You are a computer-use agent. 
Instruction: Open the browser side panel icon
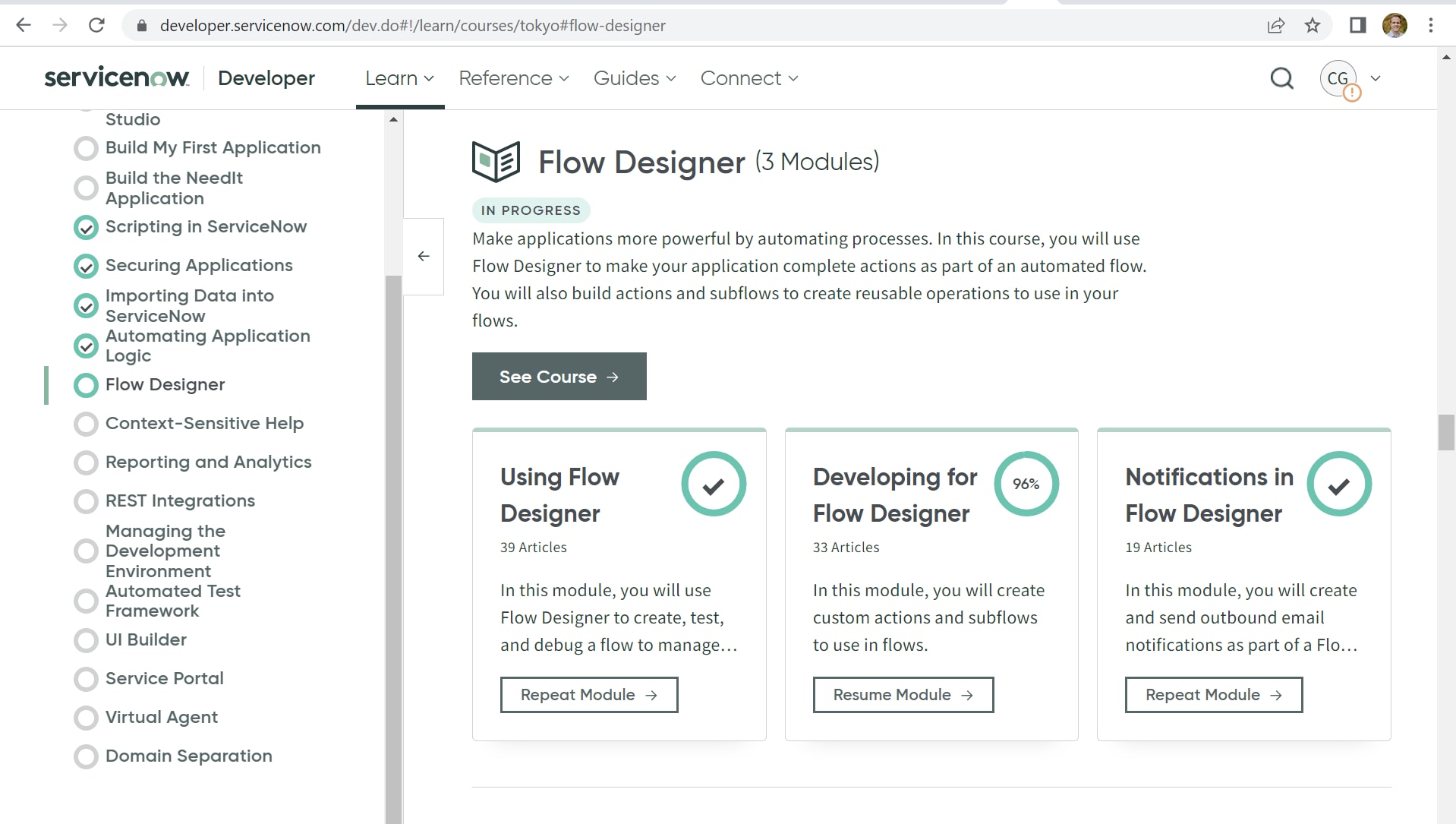1357,26
